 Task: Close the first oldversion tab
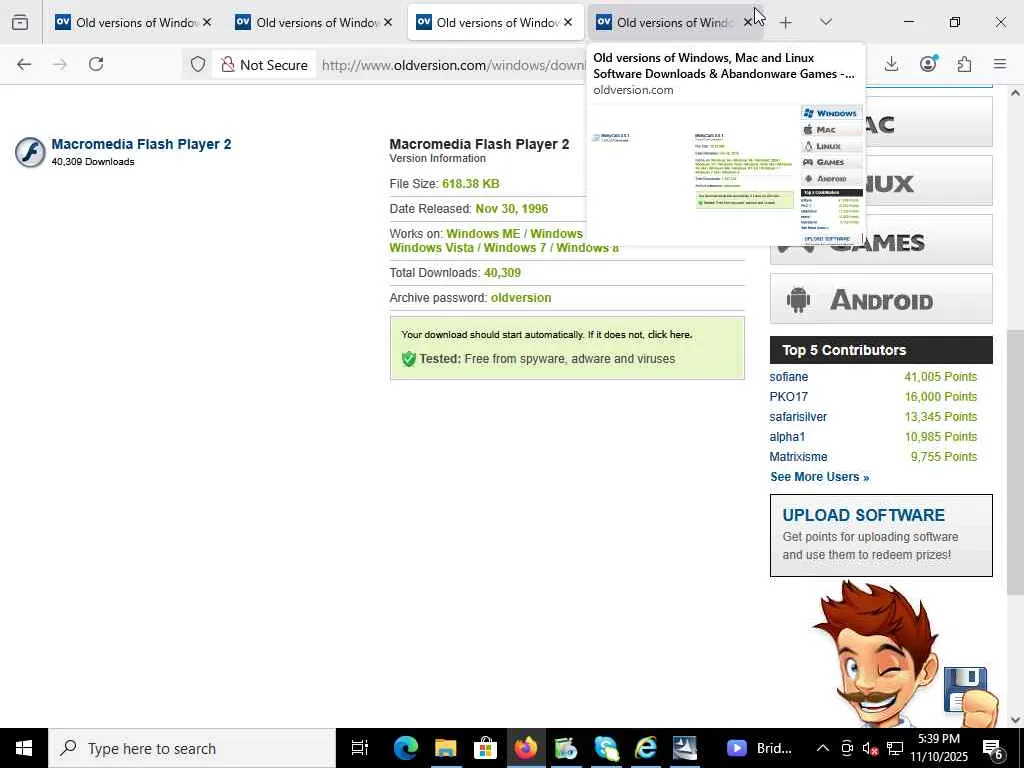[x=207, y=22]
